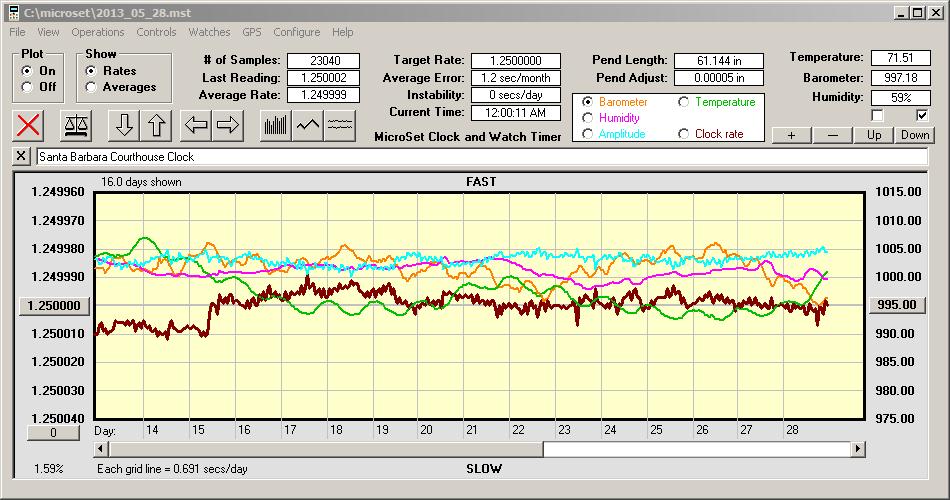Select the smoothed wavy-lines display icon
Screen dimensions: 950x500
(340, 125)
